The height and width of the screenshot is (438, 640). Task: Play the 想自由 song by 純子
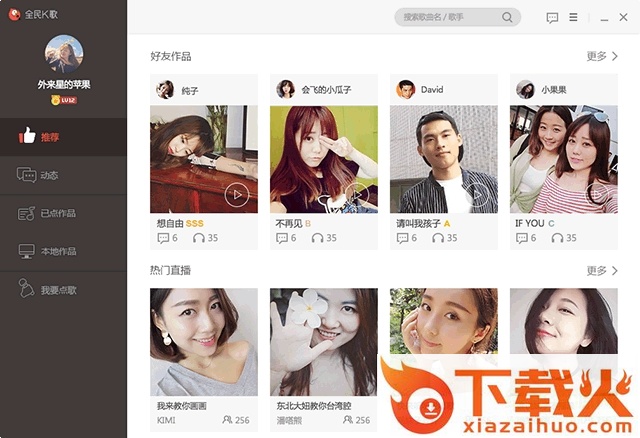tap(237, 195)
